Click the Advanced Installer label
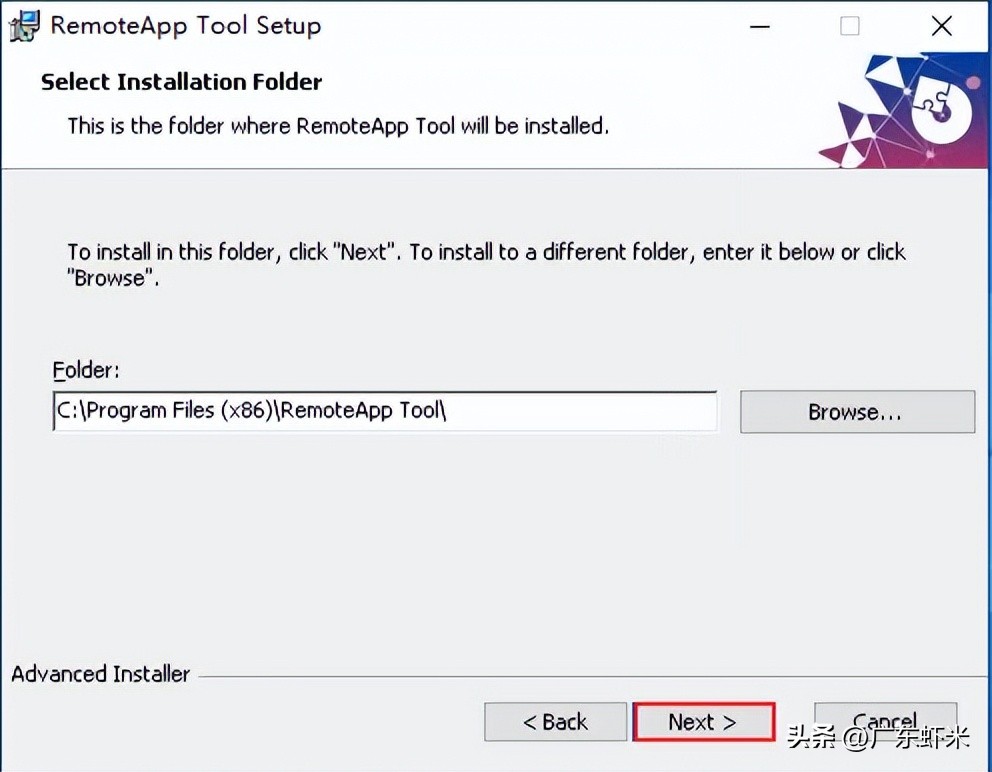The width and height of the screenshot is (992, 772). (101, 674)
